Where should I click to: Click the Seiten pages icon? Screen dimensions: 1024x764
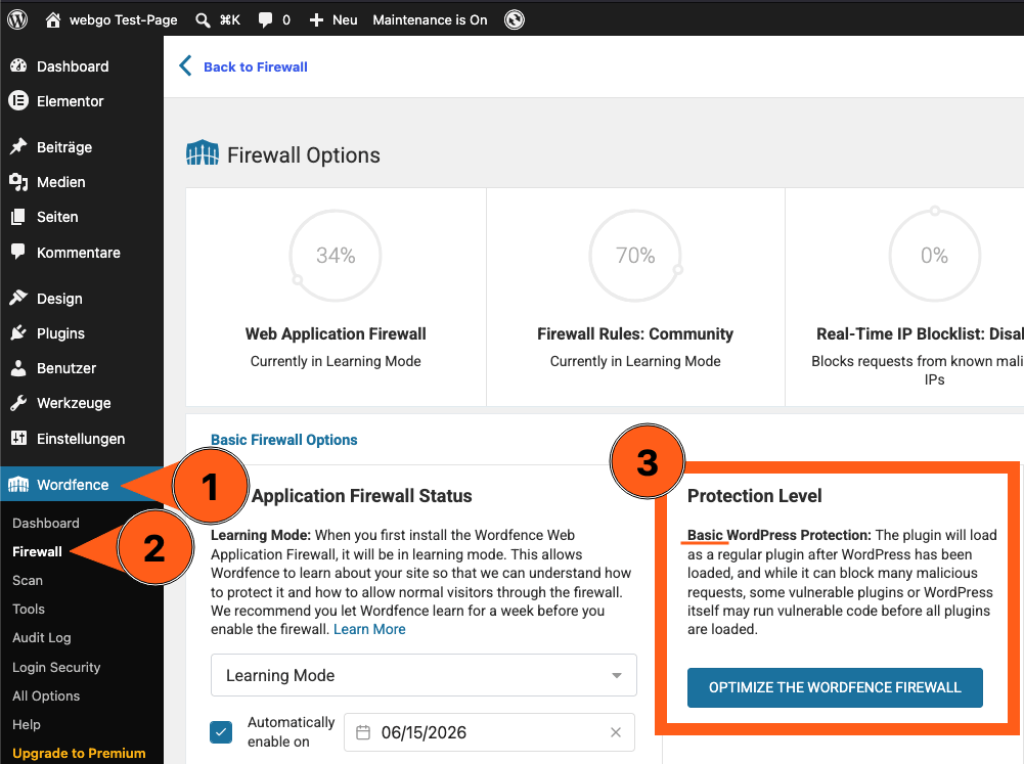(x=18, y=217)
